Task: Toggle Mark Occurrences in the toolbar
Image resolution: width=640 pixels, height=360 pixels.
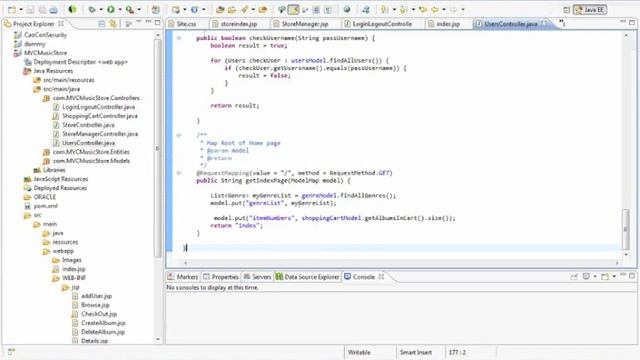Action: [x=293, y=9]
